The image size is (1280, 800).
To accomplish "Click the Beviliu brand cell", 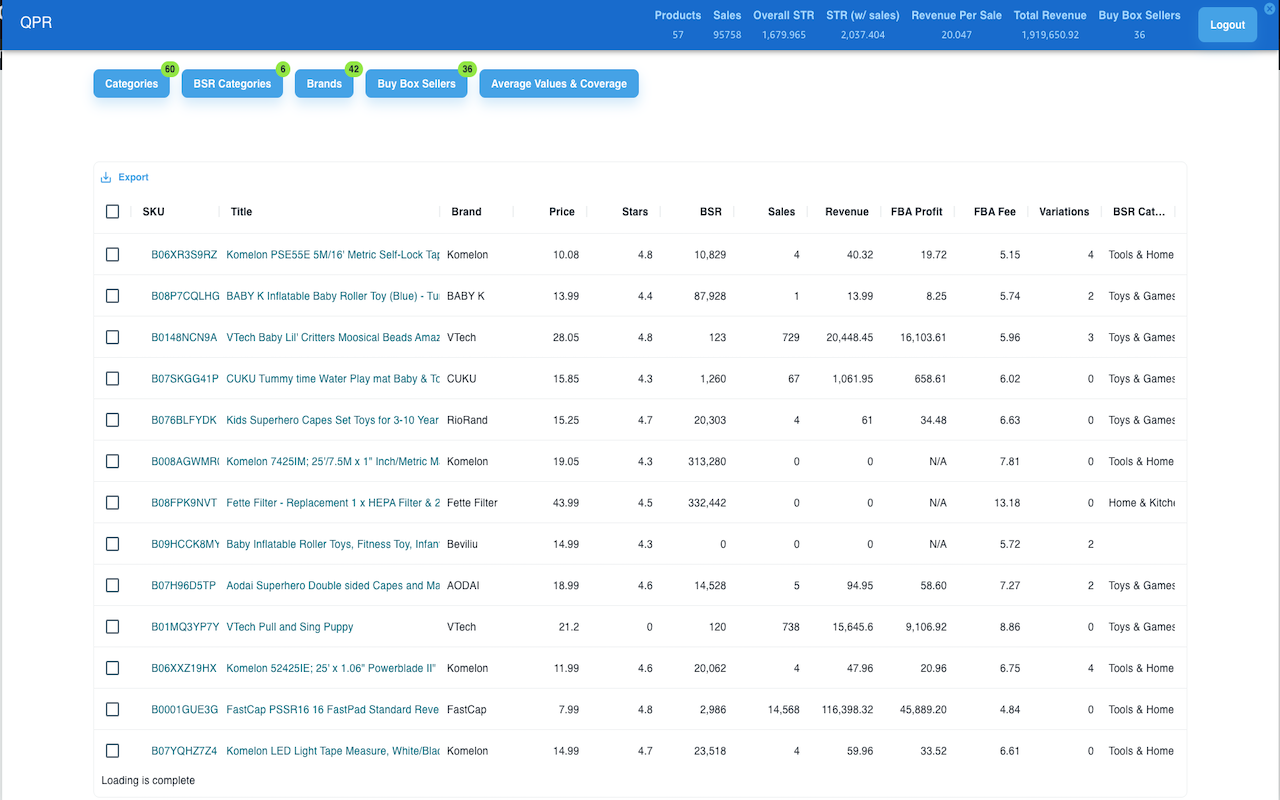I will point(464,544).
